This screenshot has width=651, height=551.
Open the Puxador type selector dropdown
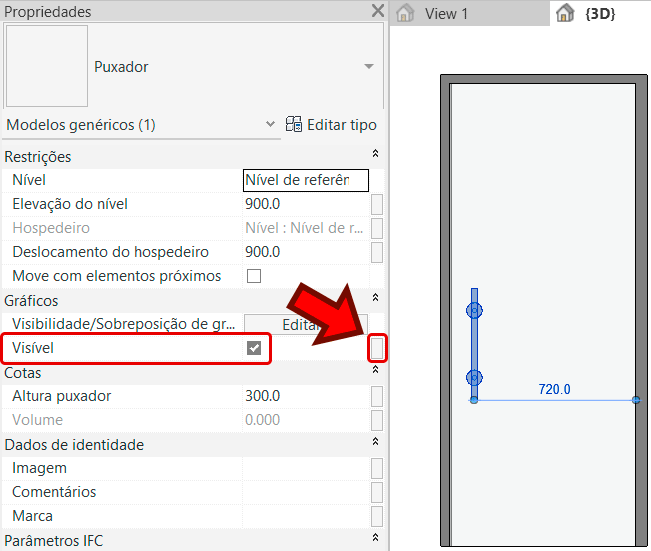[x=369, y=67]
